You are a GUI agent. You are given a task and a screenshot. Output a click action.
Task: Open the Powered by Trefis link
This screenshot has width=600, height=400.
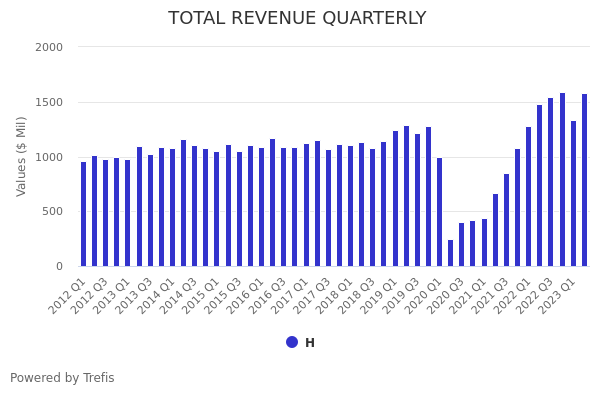pyautogui.click(x=62, y=378)
